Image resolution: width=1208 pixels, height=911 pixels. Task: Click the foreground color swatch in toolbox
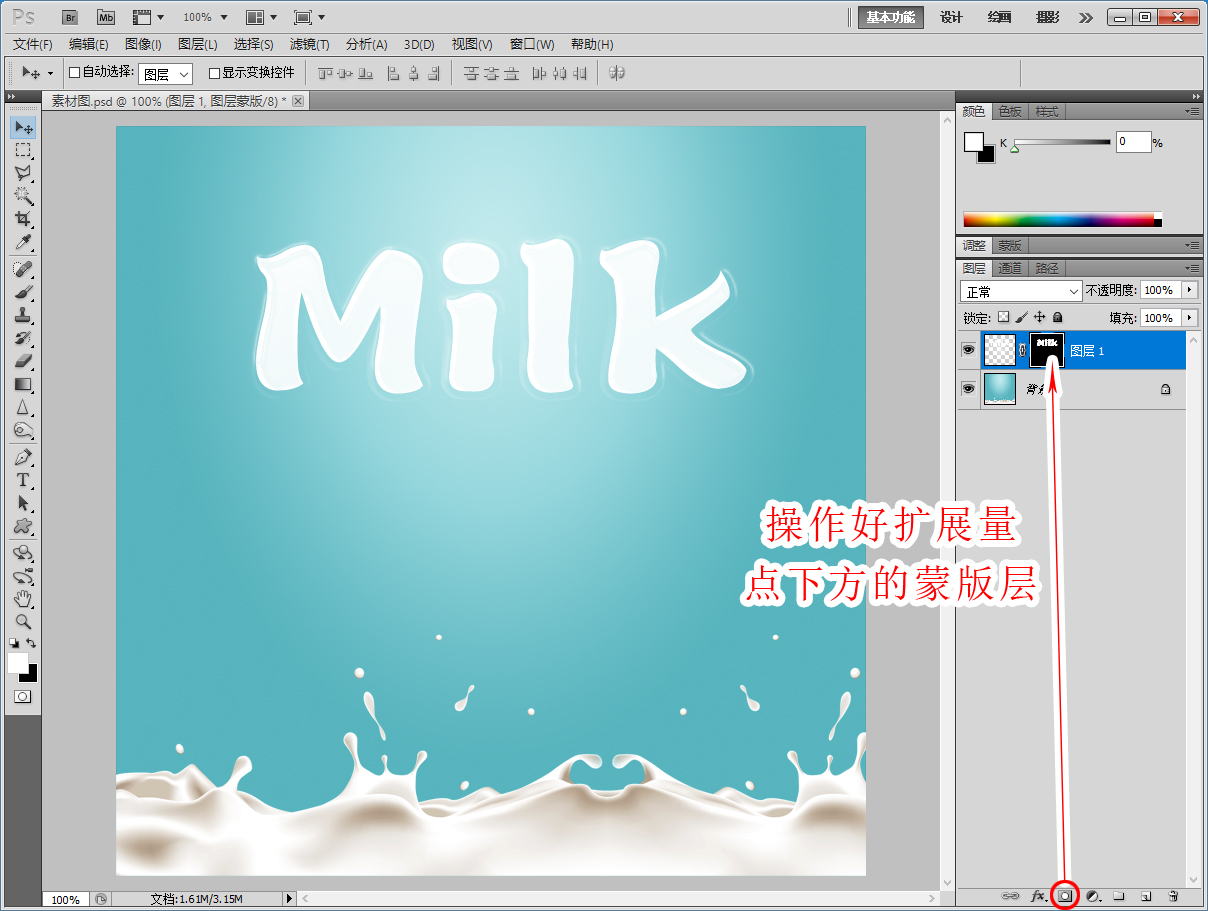(x=17, y=663)
